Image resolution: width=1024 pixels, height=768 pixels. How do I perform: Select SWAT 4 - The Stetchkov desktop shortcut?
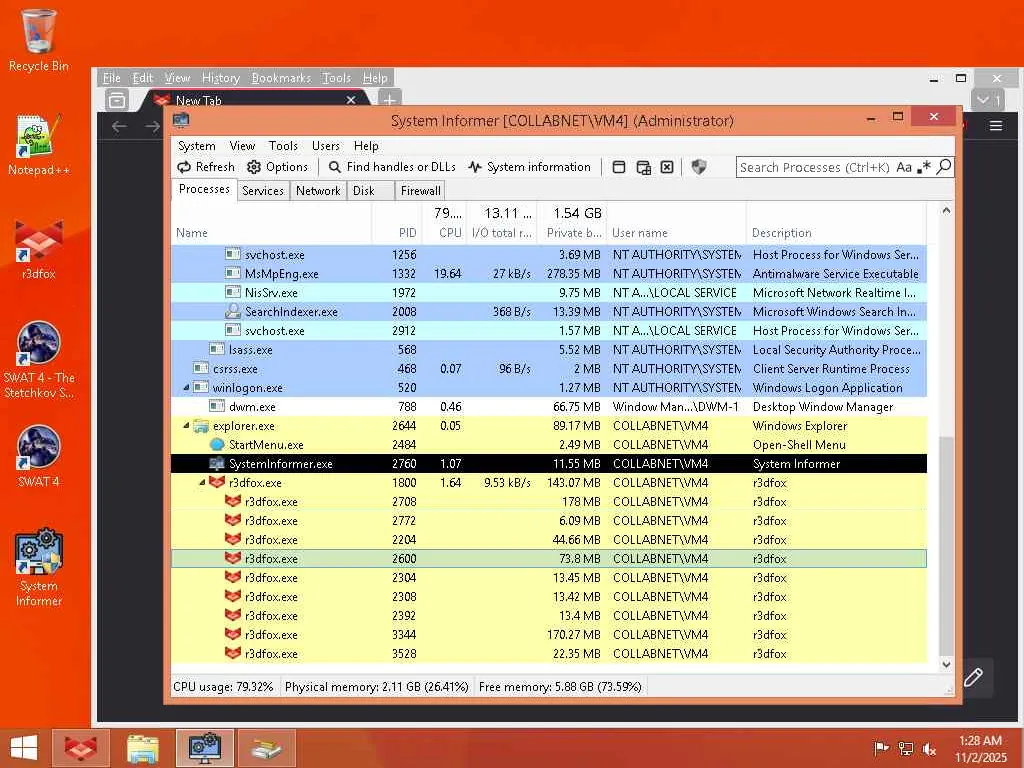click(39, 360)
